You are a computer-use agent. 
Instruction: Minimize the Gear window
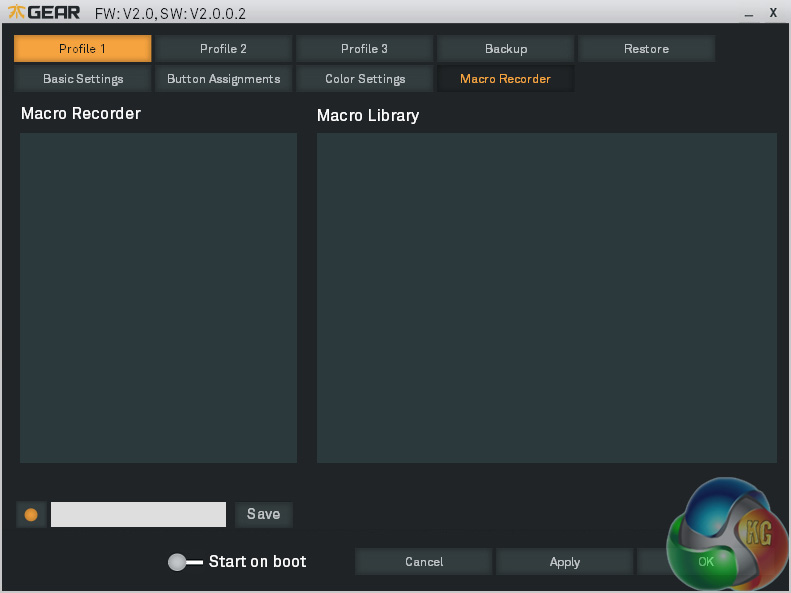(x=749, y=14)
